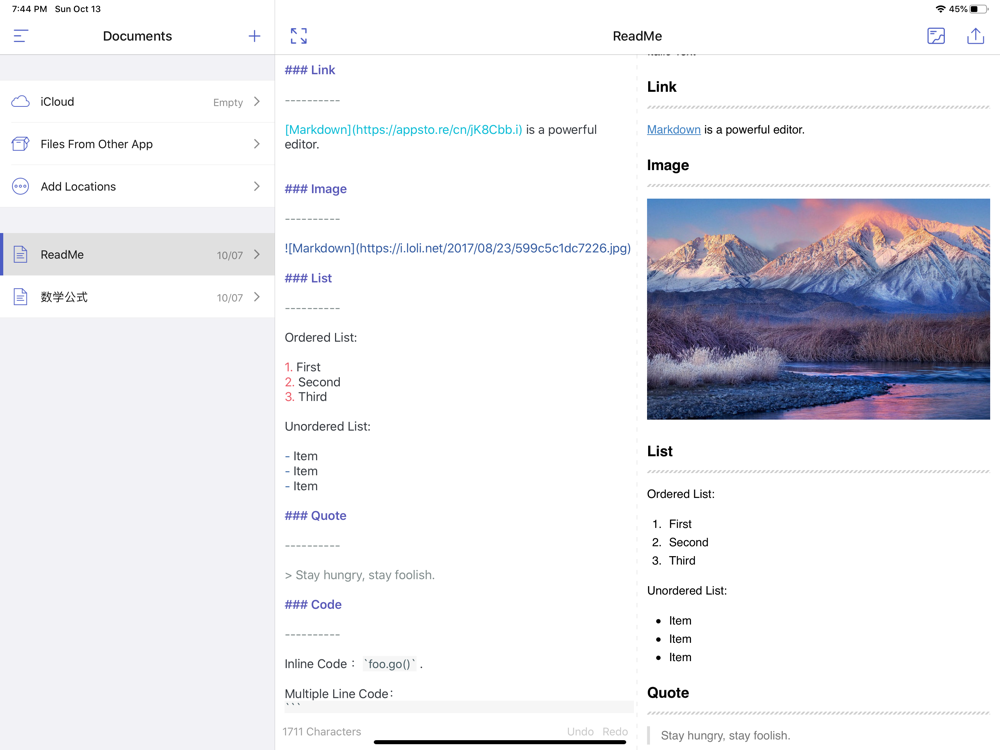Image resolution: width=1000 pixels, height=750 pixels.
Task: Click the '### Code' heading in editor
Action: point(312,605)
